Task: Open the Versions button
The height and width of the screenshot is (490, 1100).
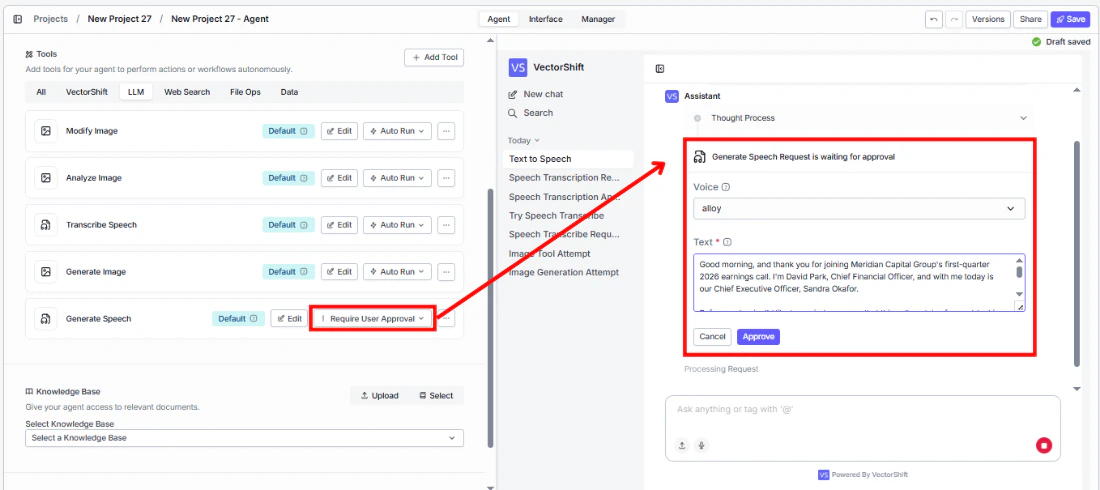Action: pyautogui.click(x=988, y=19)
